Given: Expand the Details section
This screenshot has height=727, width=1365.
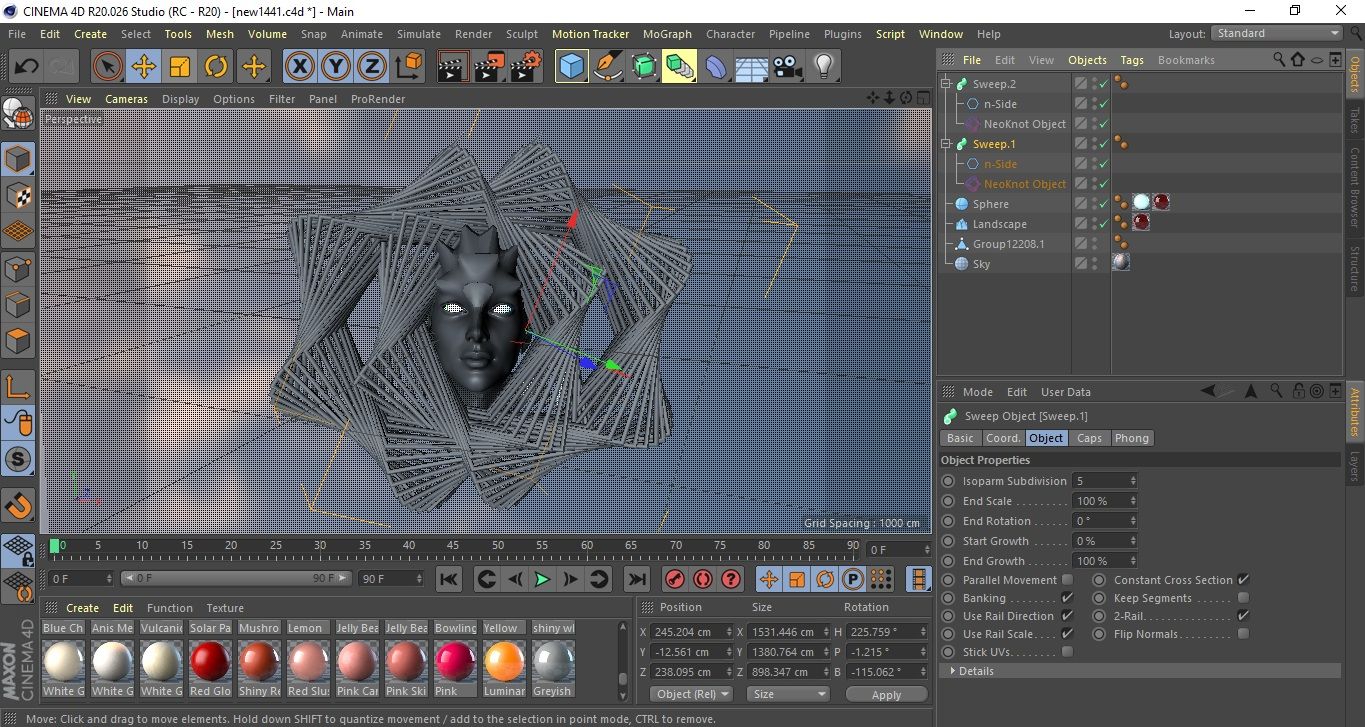Looking at the screenshot, I should 975,671.
